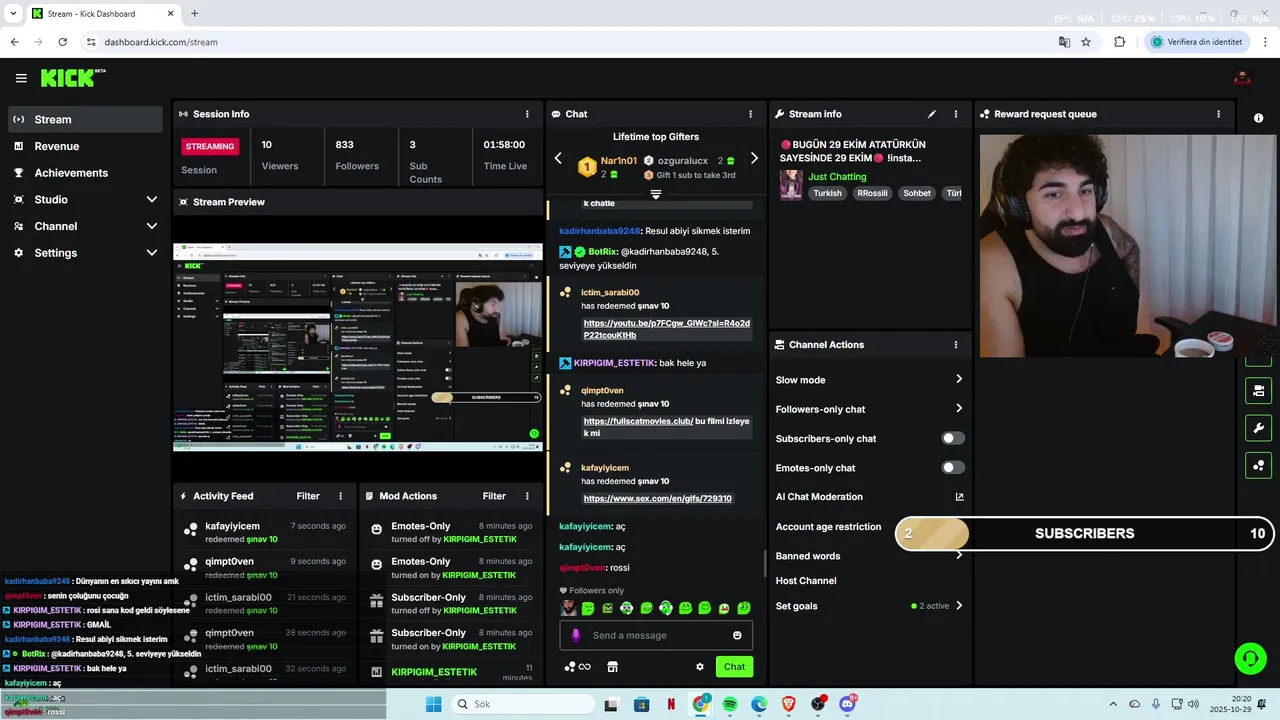This screenshot has width=1280, height=720.
Task: Select the Turkish tag
Action: [827, 193]
